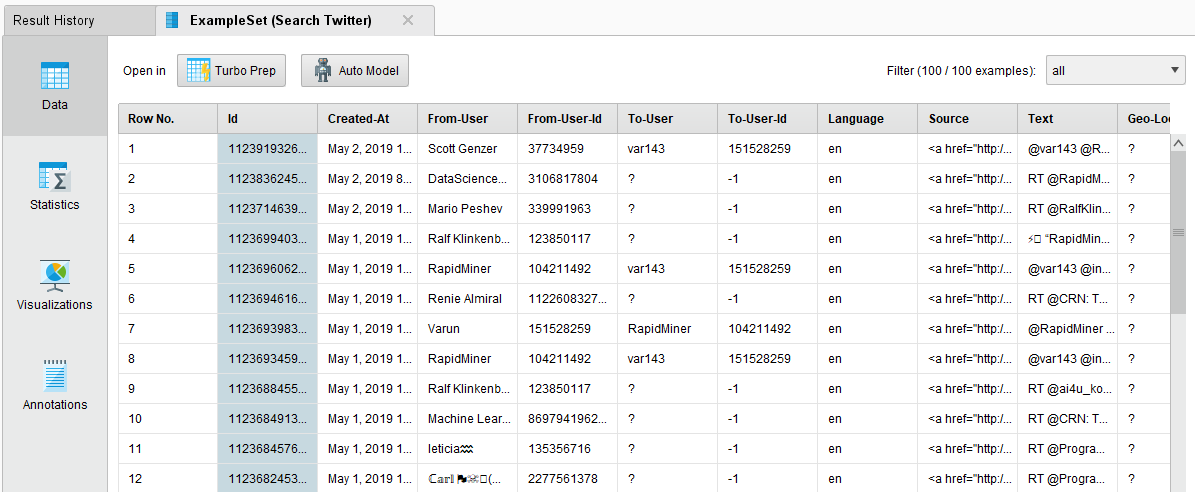
Task: Select the ExampleSet (Search Twitter) tab
Action: (x=280, y=20)
